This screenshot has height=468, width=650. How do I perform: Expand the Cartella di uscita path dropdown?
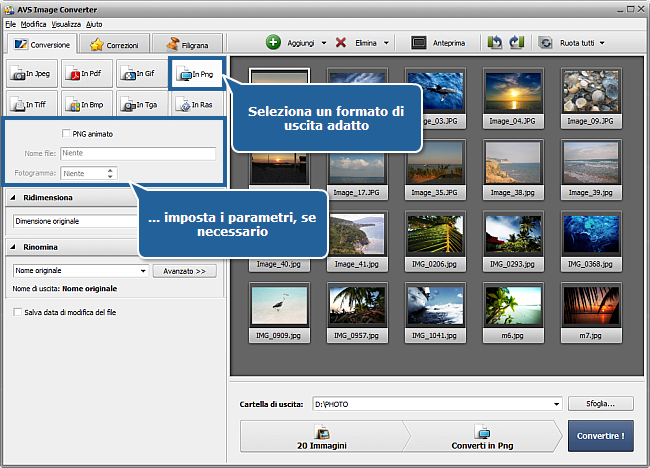[556, 404]
